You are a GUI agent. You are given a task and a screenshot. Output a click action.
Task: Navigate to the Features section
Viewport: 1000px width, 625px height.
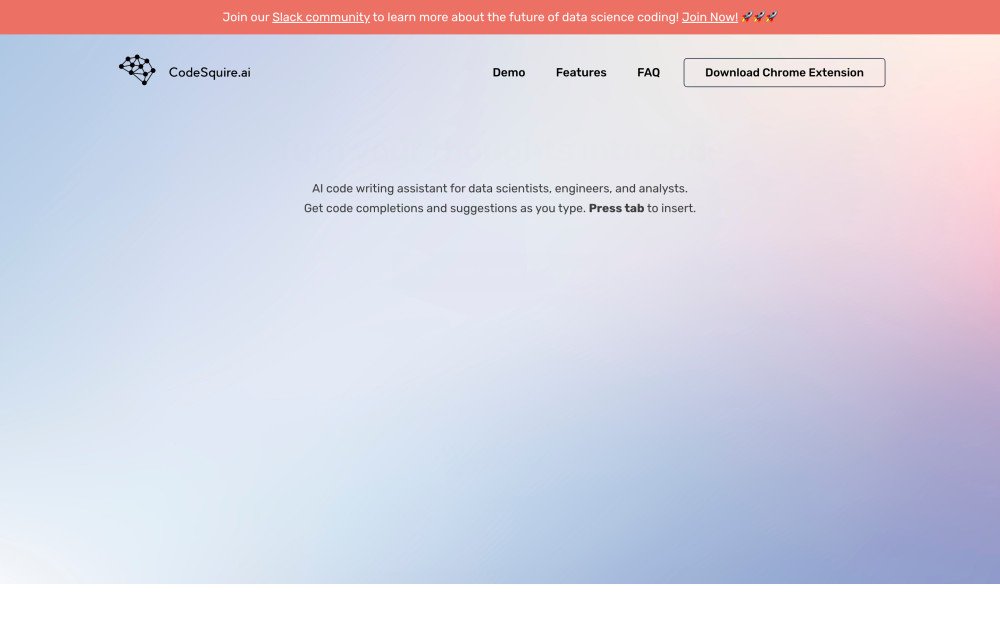[x=581, y=72]
